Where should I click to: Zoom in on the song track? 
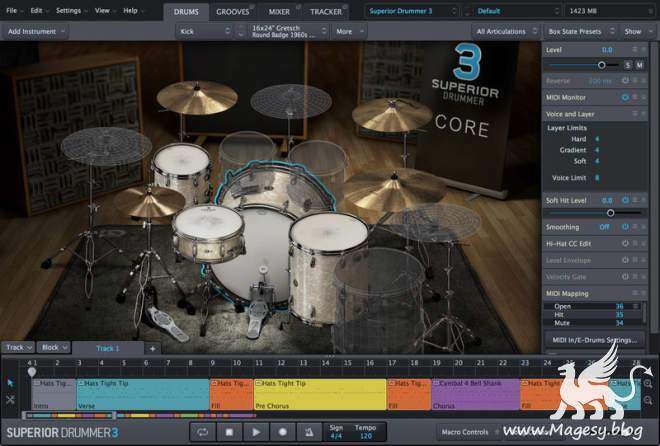click(x=648, y=383)
